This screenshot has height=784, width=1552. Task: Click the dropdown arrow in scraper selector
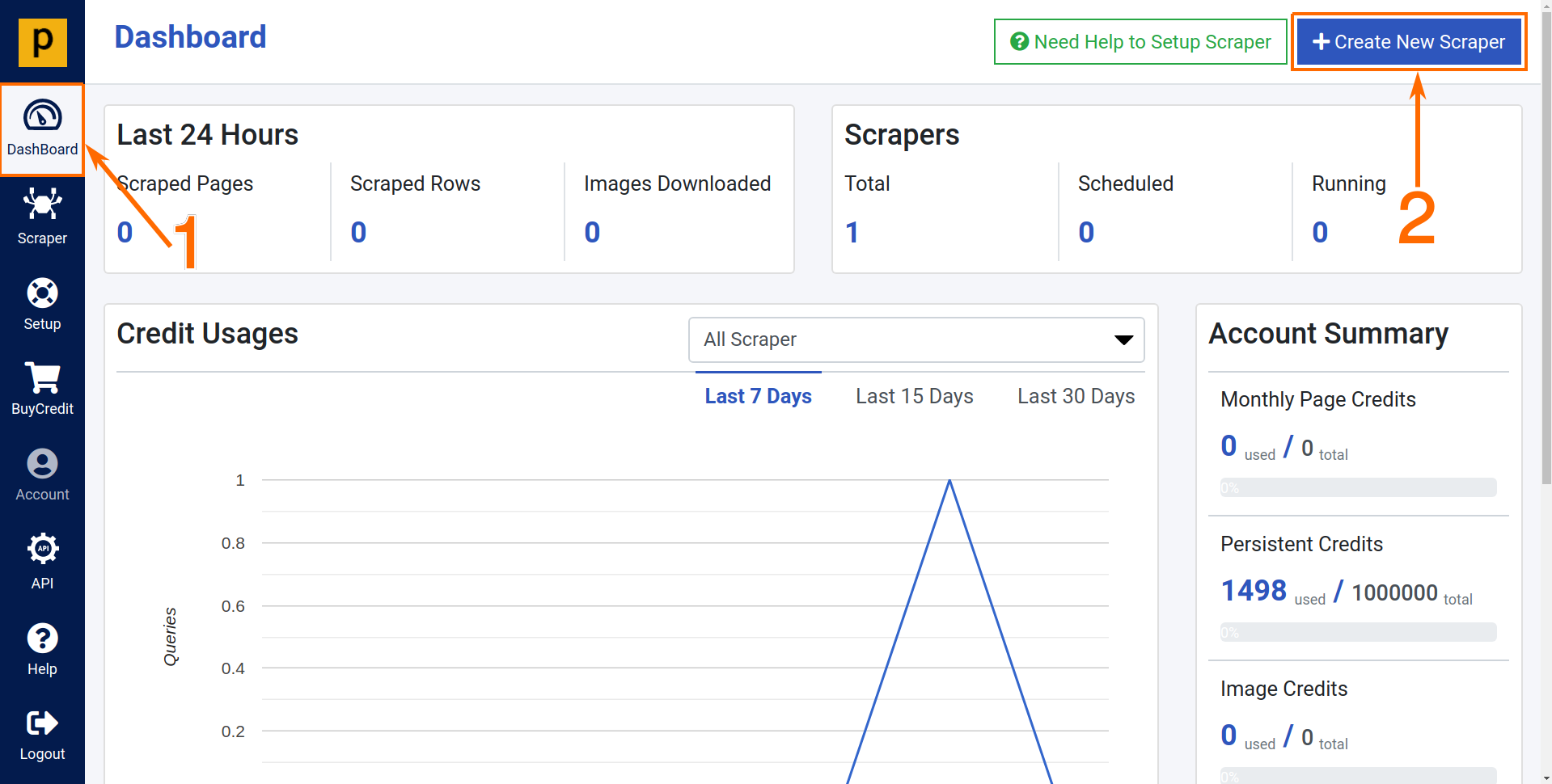(1123, 340)
